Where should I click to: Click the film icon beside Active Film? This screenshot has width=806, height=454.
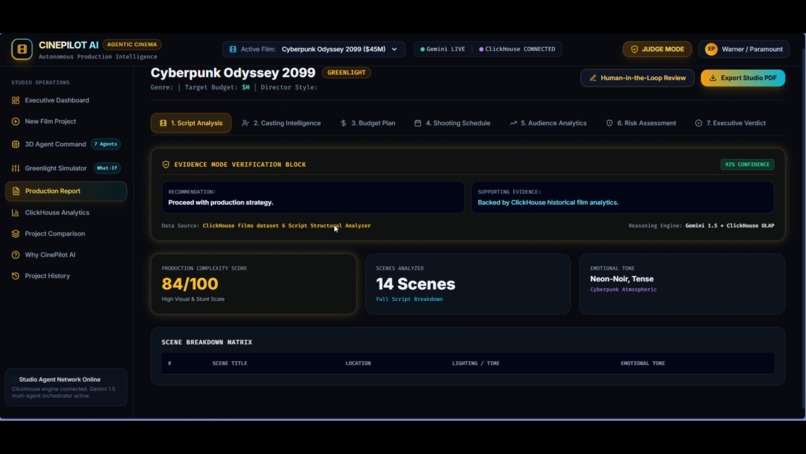233,49
